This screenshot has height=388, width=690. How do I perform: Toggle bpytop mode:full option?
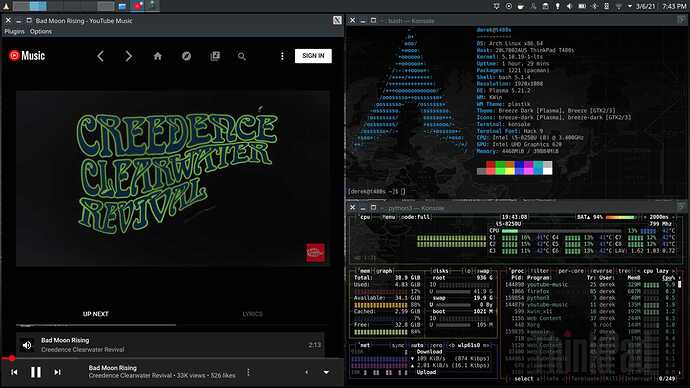pyautogui.click(x=415, y=217)
